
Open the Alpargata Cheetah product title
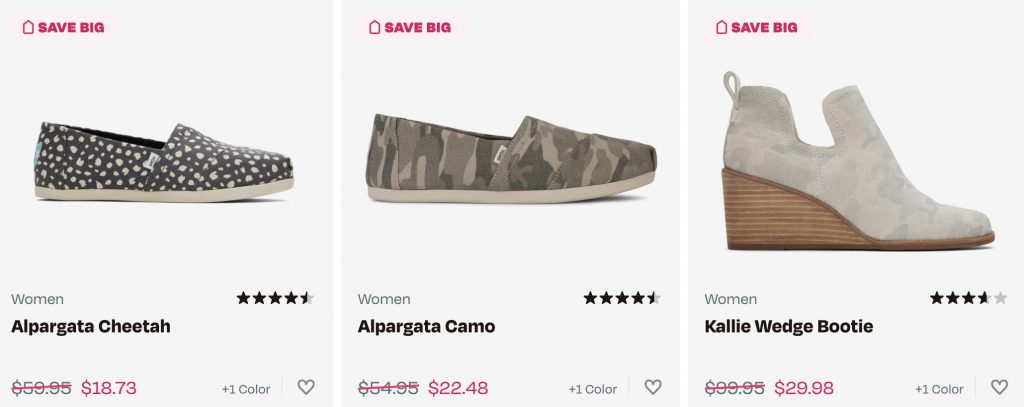click(x=91, y=326)
